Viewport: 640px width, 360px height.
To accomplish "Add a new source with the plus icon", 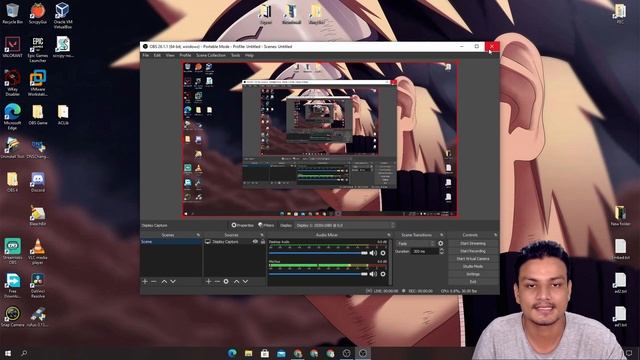I will click(208, 282).
